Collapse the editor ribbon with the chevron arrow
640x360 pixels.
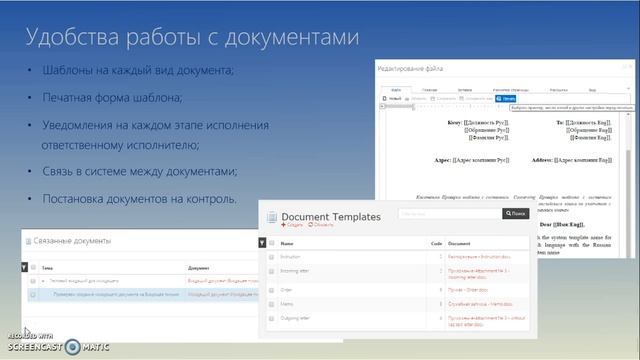click(628, 89)
